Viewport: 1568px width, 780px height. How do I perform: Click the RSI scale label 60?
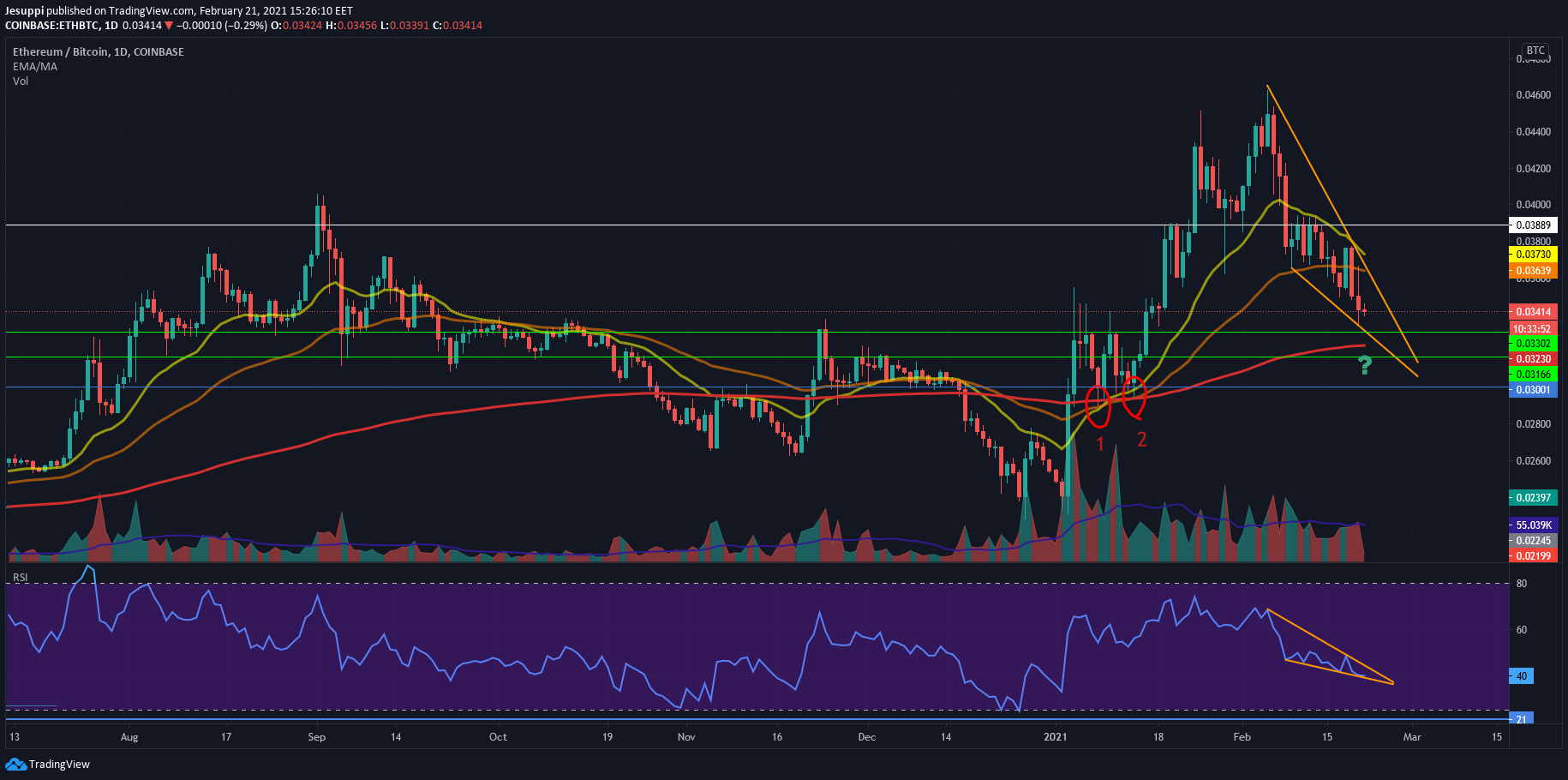click(1522, 630)
